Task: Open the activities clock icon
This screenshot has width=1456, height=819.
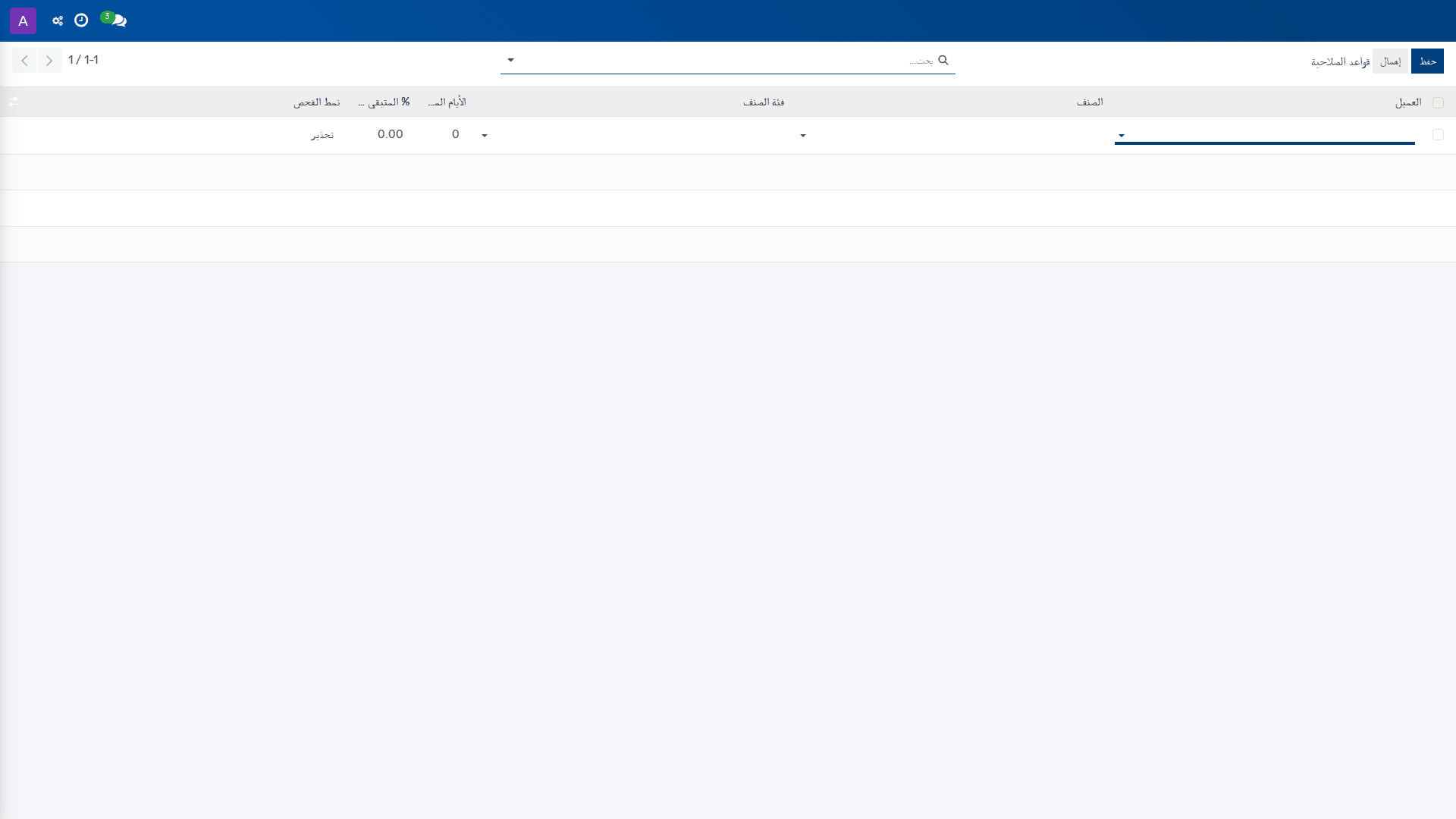Action: [x=81, y=20]
